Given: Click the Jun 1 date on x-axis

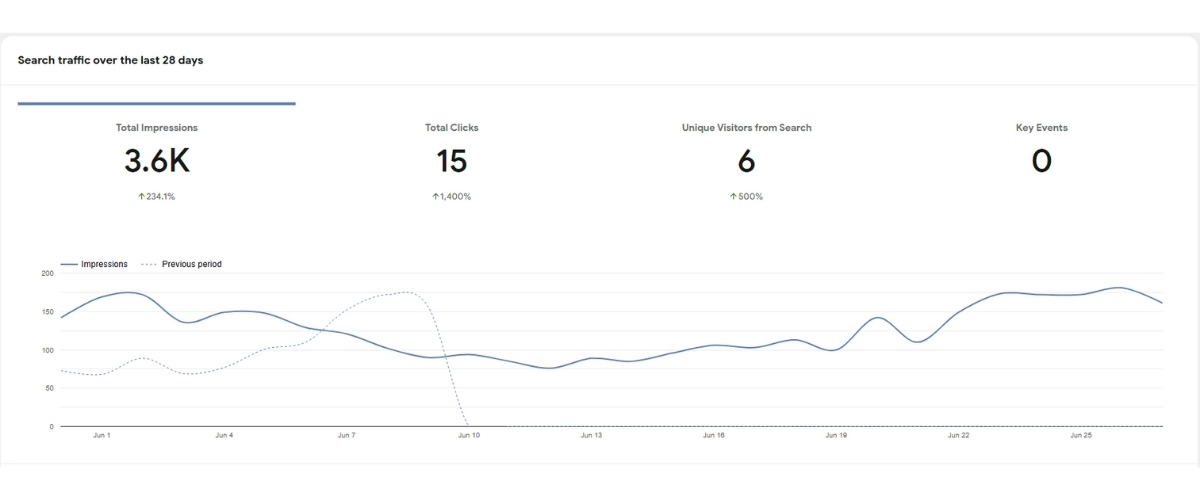Looking at the screenshot, I should (x=101, y=436).
